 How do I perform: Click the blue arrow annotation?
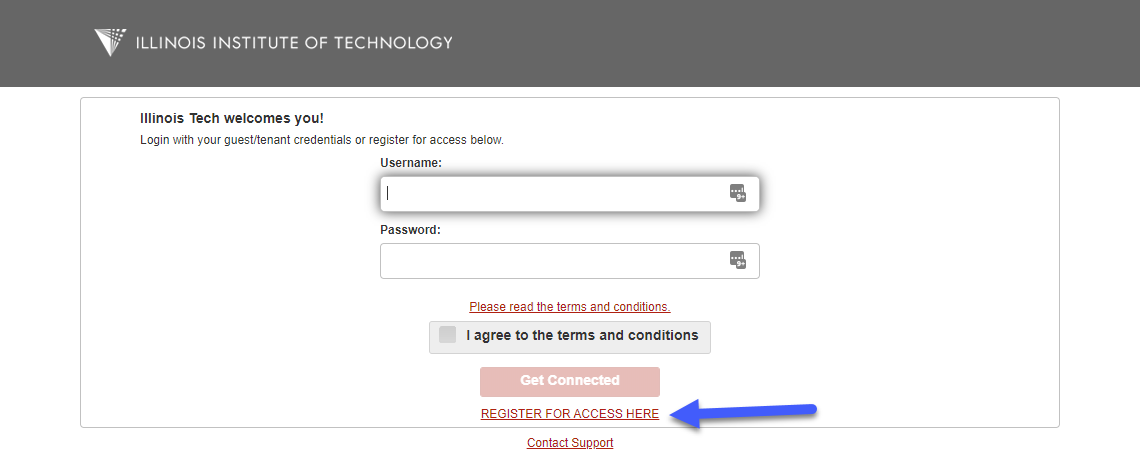pyautogui.click(x=744, y=414)
